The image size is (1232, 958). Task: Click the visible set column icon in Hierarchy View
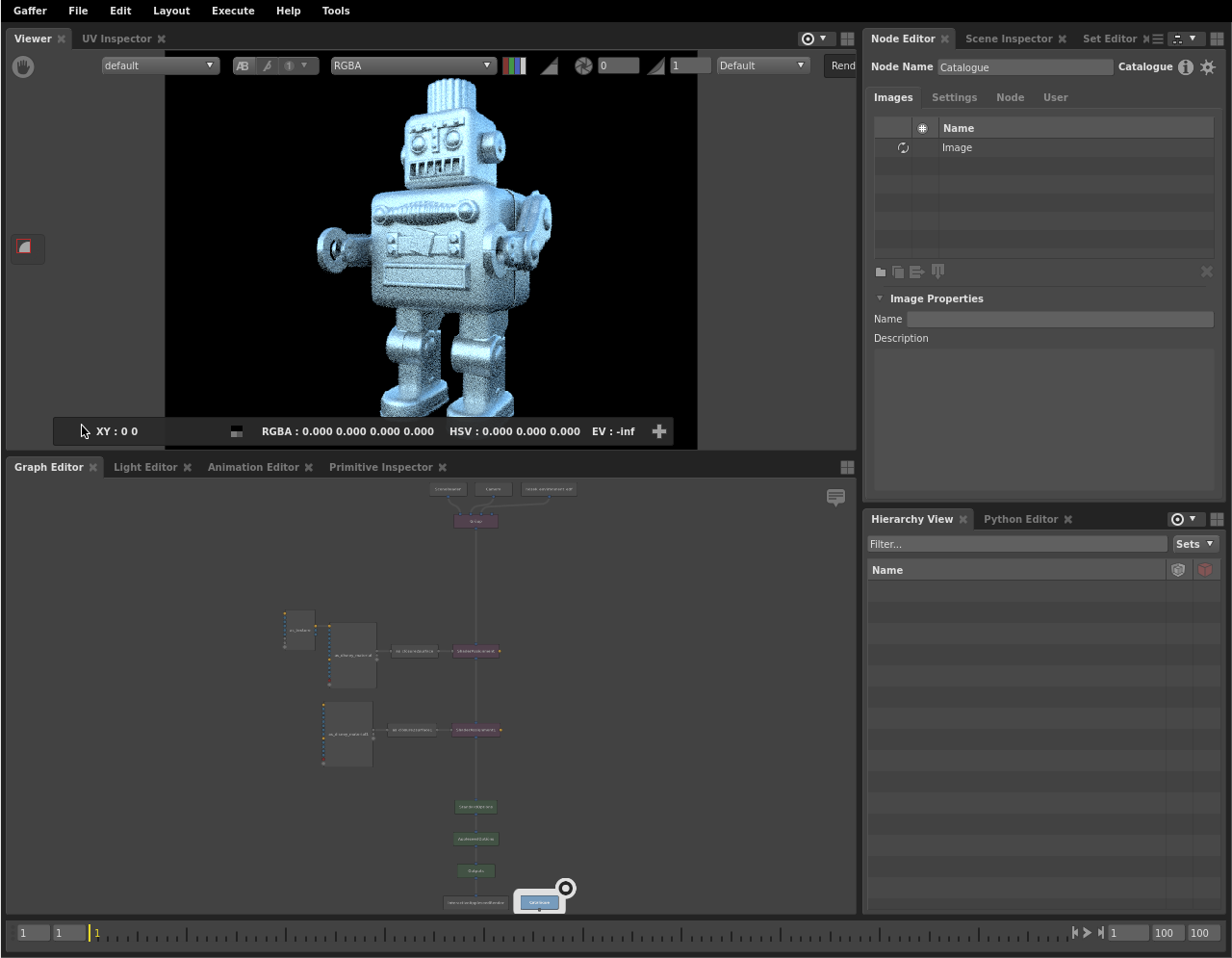[x=1178, y=570]
